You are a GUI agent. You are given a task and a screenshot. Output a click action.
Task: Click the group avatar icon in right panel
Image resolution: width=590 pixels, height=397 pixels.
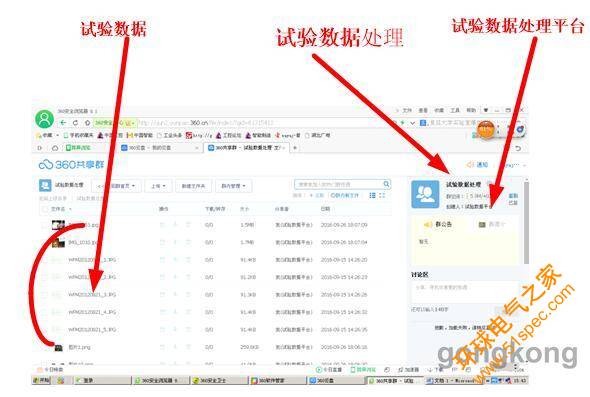(x=425, y=194)
